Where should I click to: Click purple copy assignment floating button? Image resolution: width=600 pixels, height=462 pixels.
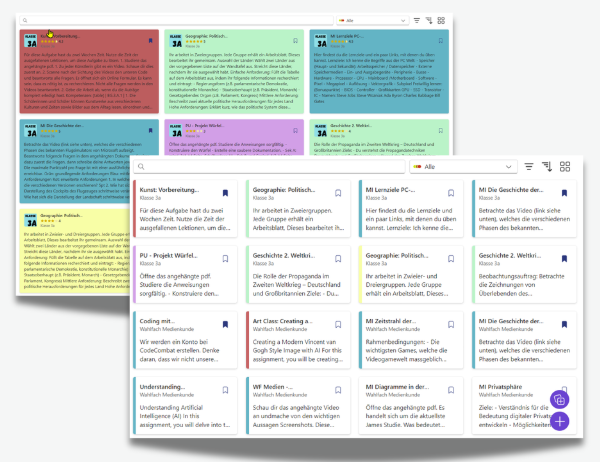(x=559, y=400)
